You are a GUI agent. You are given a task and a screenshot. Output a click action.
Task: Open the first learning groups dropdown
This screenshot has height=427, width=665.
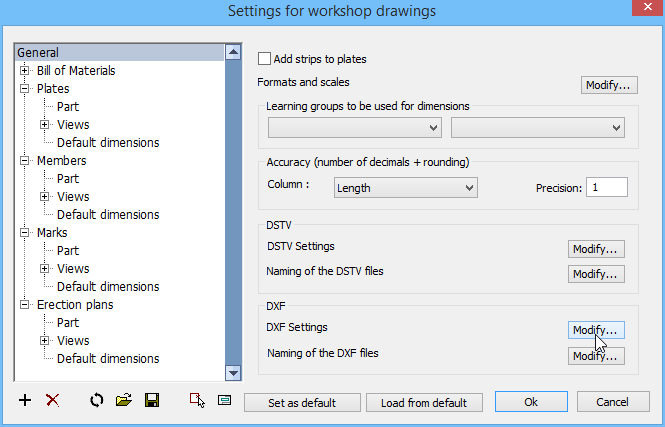click(355, 128)
